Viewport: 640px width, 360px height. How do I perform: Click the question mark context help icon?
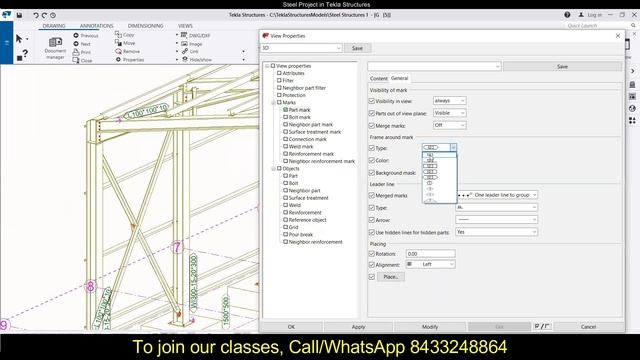pos(25,53)
